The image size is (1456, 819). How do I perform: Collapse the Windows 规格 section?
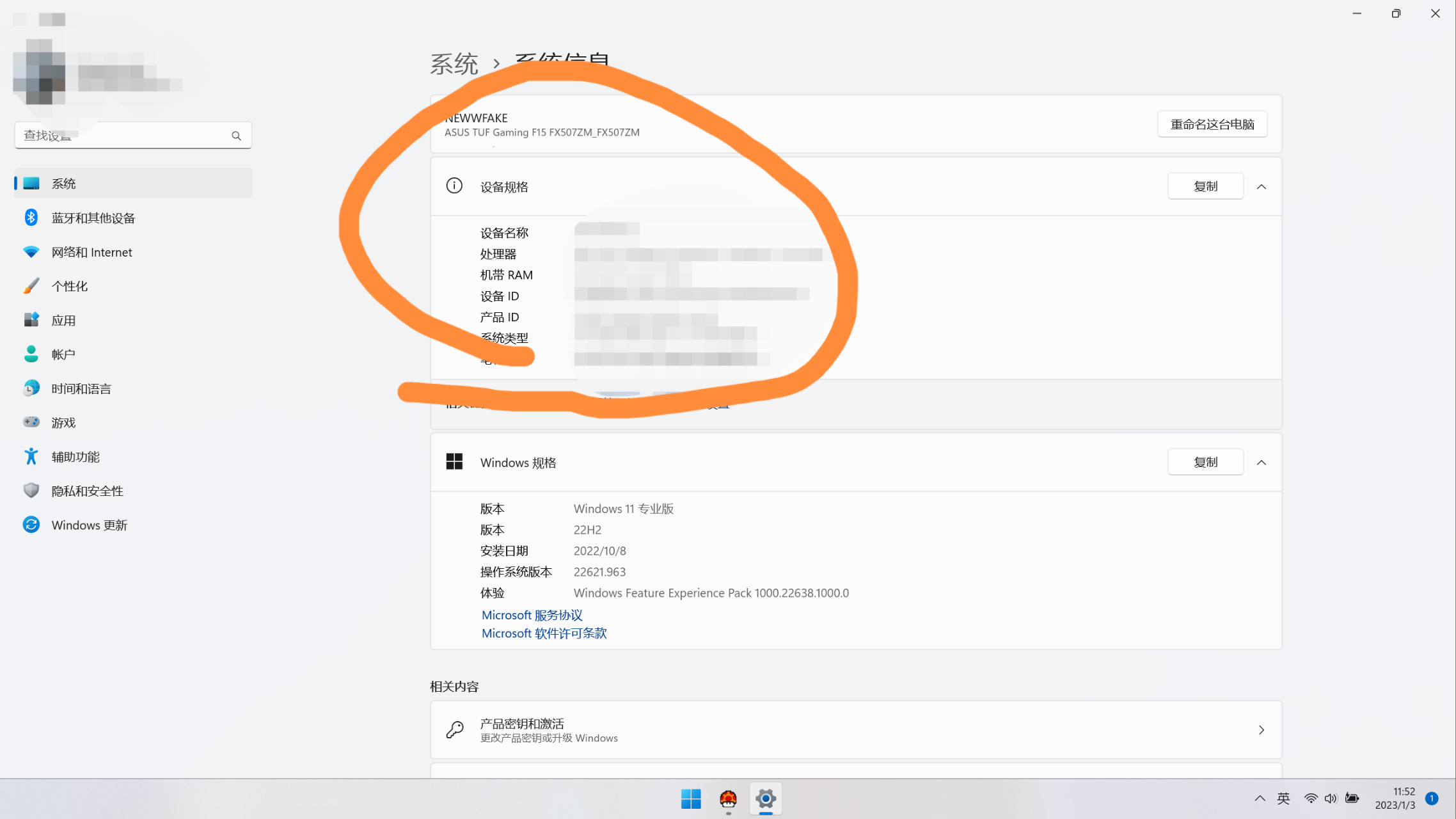pyautogui.click(x=1261, y=462)
